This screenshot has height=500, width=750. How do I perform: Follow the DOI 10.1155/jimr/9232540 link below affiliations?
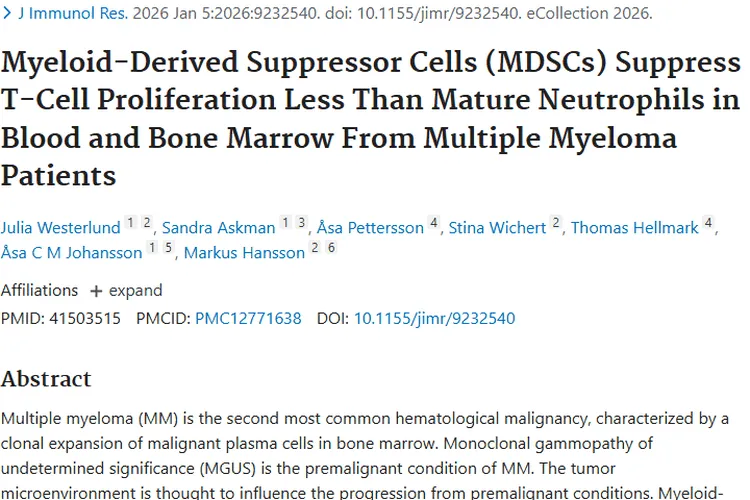(434, 319)
